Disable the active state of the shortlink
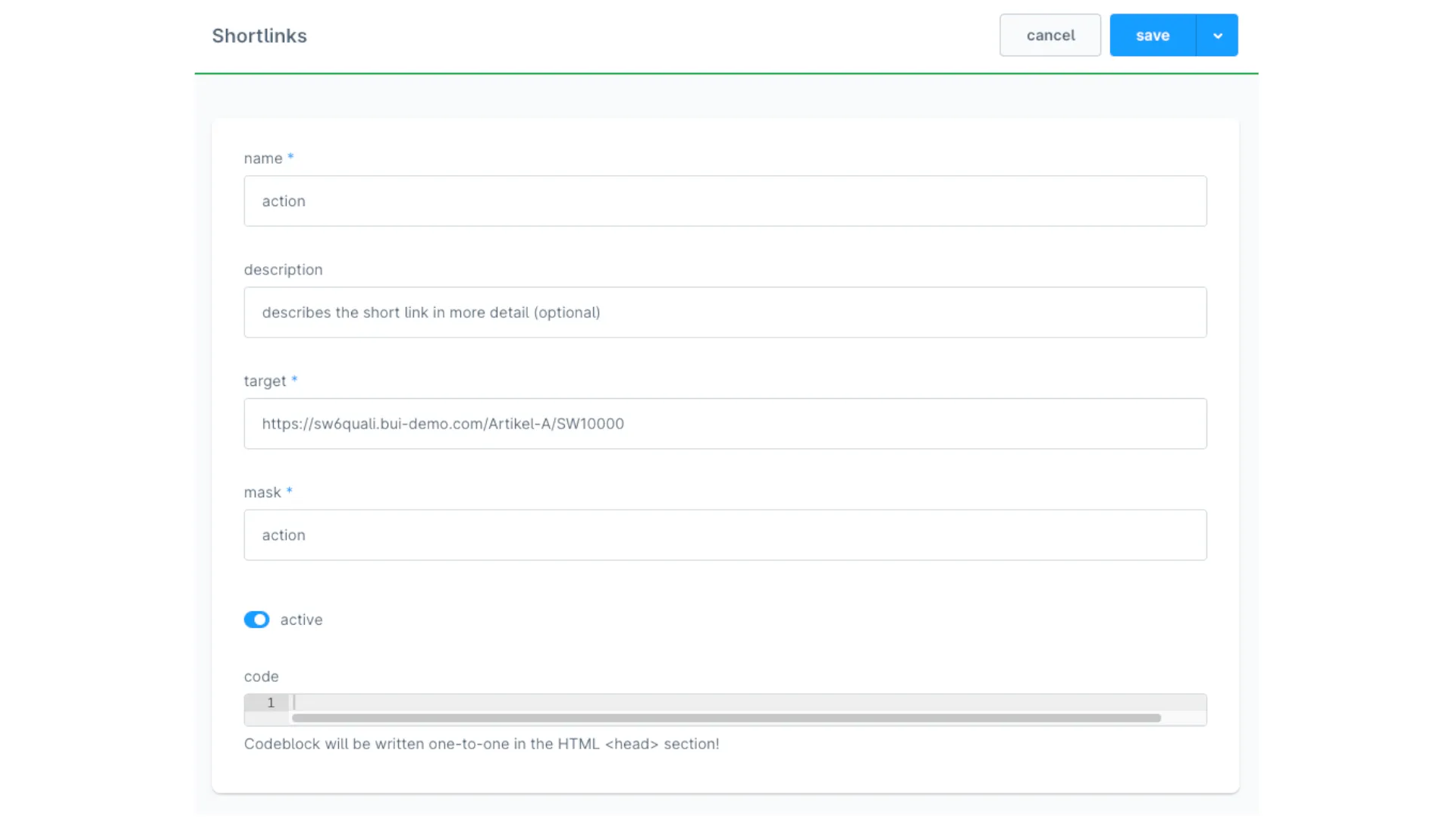Image resolution: width=1456 pixels, height=819 pixels. pyautogui.click(x=256, y=620)
